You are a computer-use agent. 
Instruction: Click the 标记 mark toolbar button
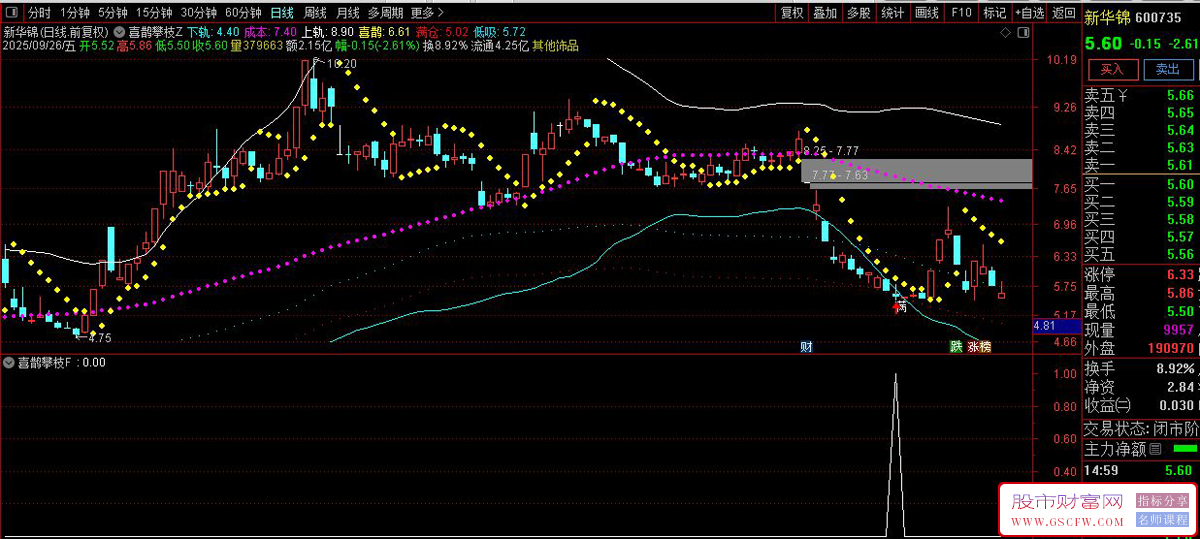(994, 13)
